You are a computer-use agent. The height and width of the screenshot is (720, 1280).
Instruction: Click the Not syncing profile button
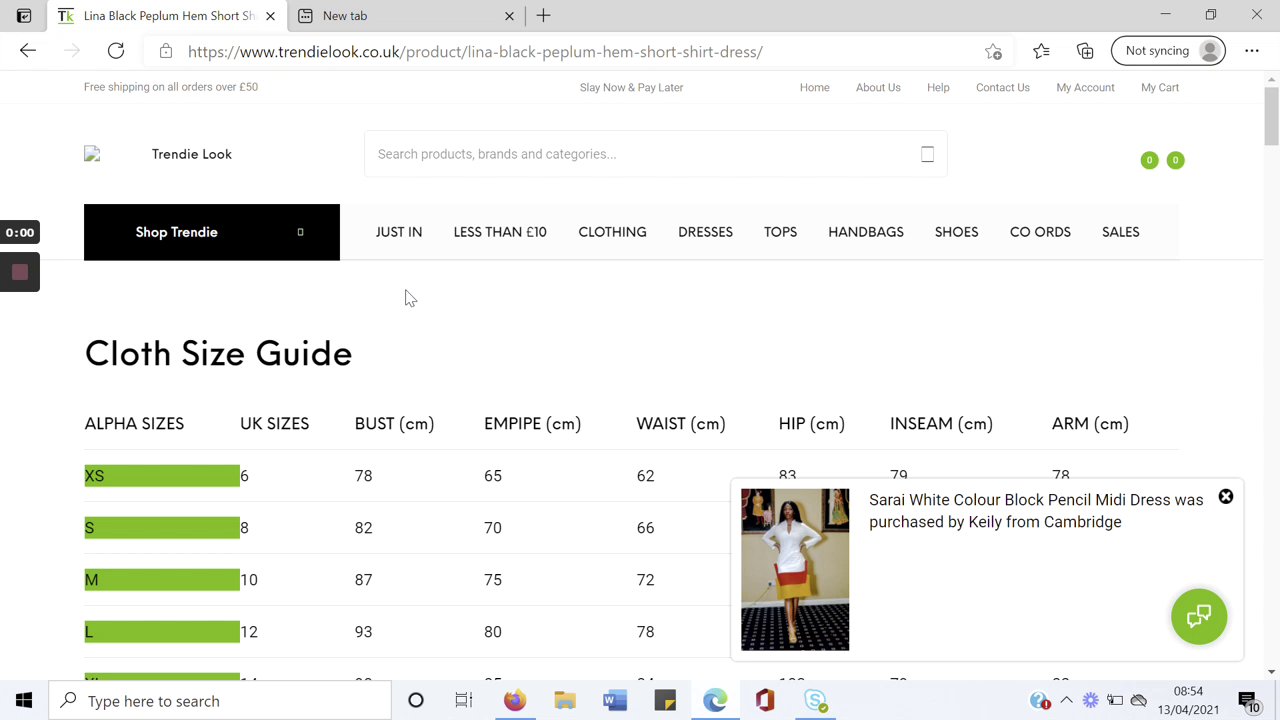coord(1168,51)
